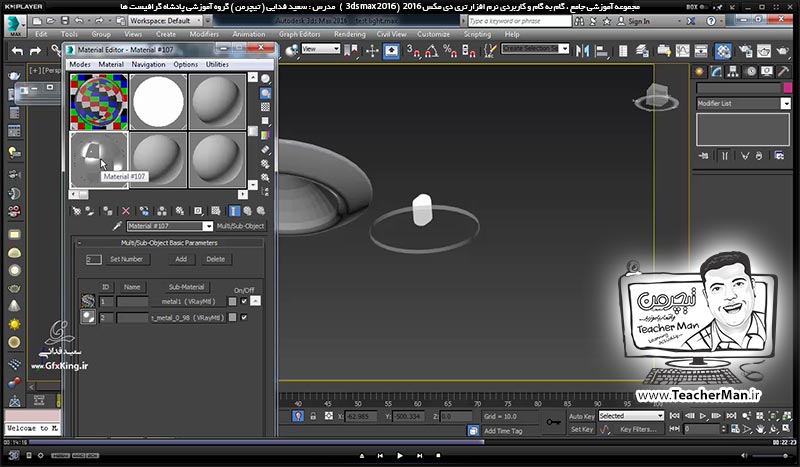Click 3ds Max application logo button
800x467 pixels.
(15, 26)
